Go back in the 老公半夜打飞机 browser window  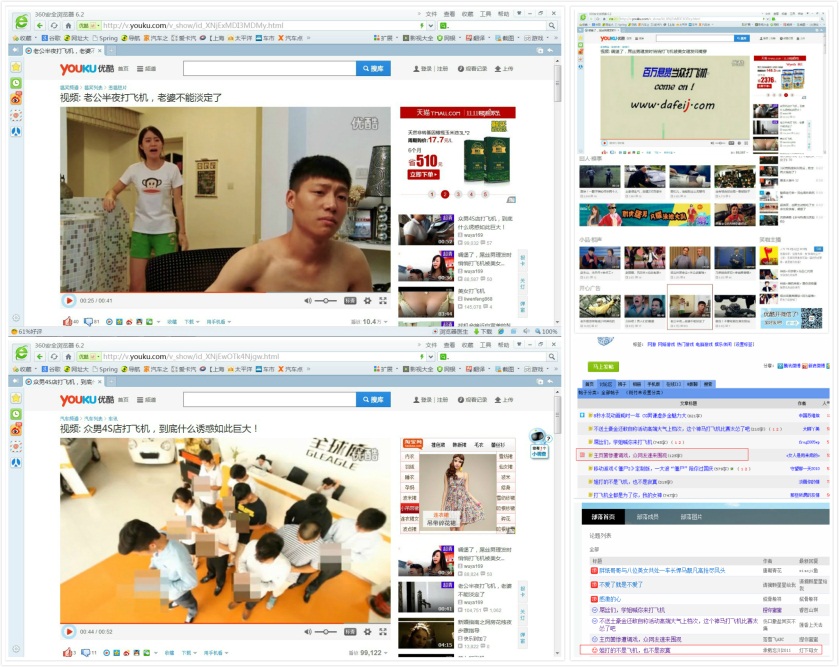tap(40, 25)
